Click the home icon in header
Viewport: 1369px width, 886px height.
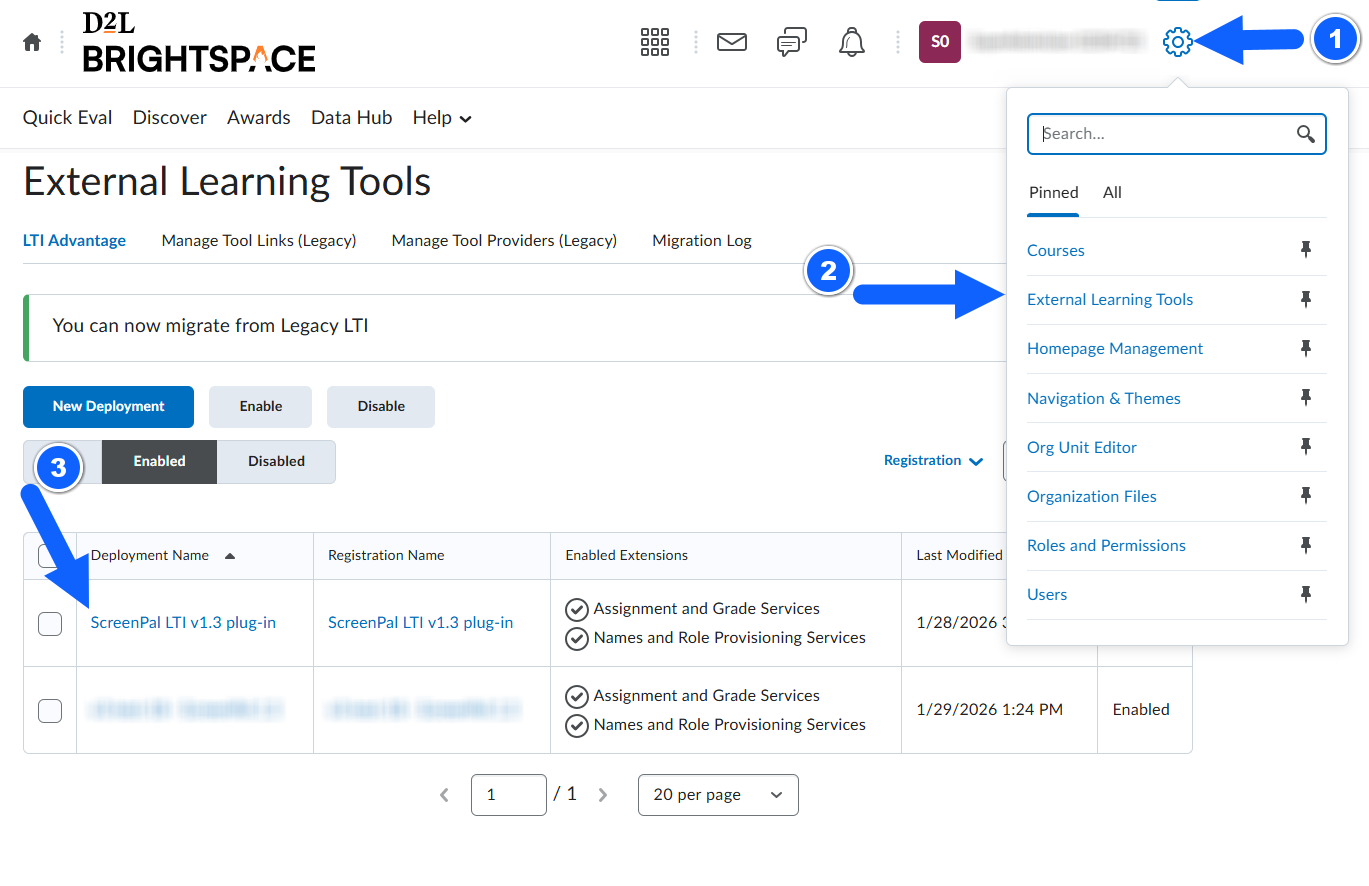(32, 43)
